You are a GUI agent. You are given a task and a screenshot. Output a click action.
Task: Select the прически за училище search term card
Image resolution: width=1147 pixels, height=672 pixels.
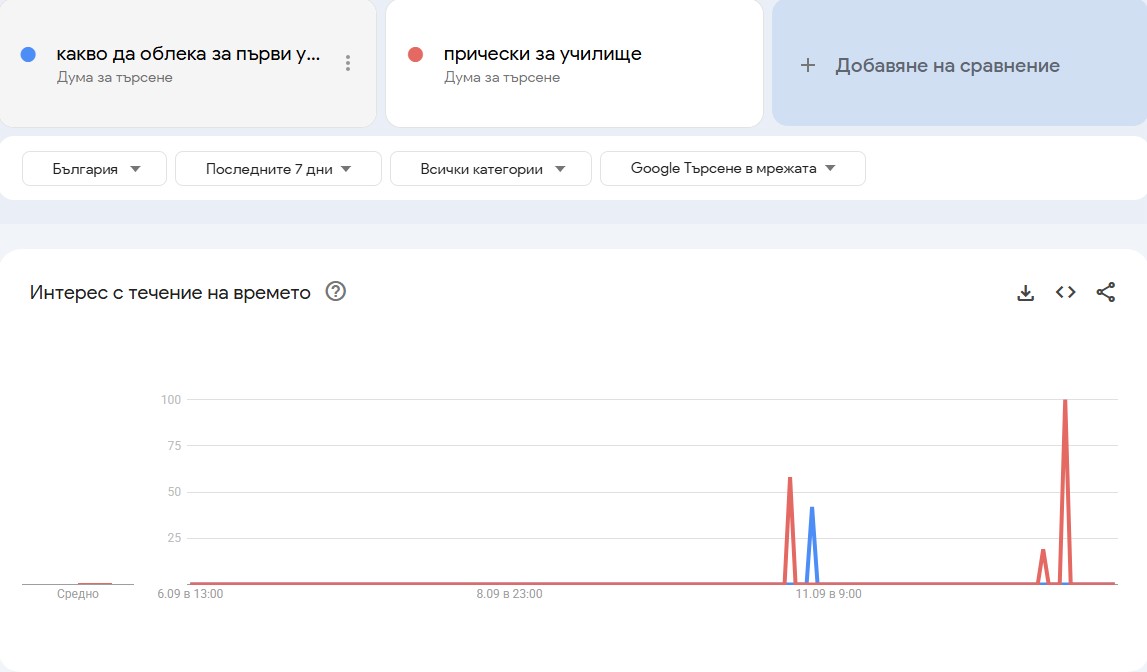tap(573, 62)
